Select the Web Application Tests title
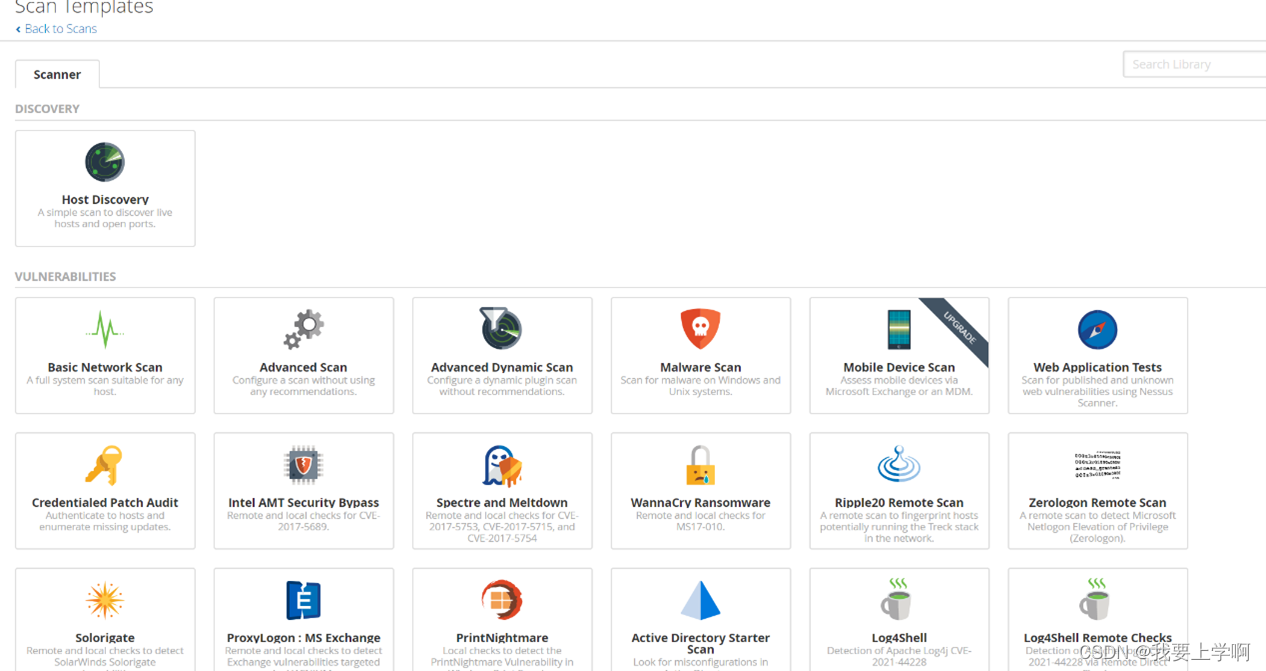 tap(1098, 367)
